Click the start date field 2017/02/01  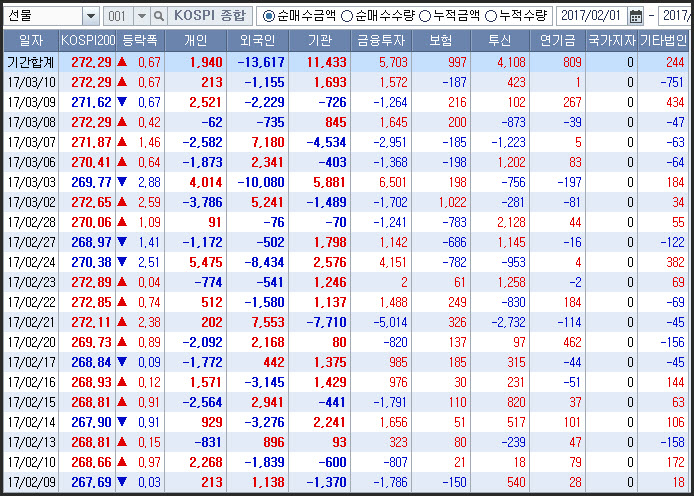tap(591, 16)
